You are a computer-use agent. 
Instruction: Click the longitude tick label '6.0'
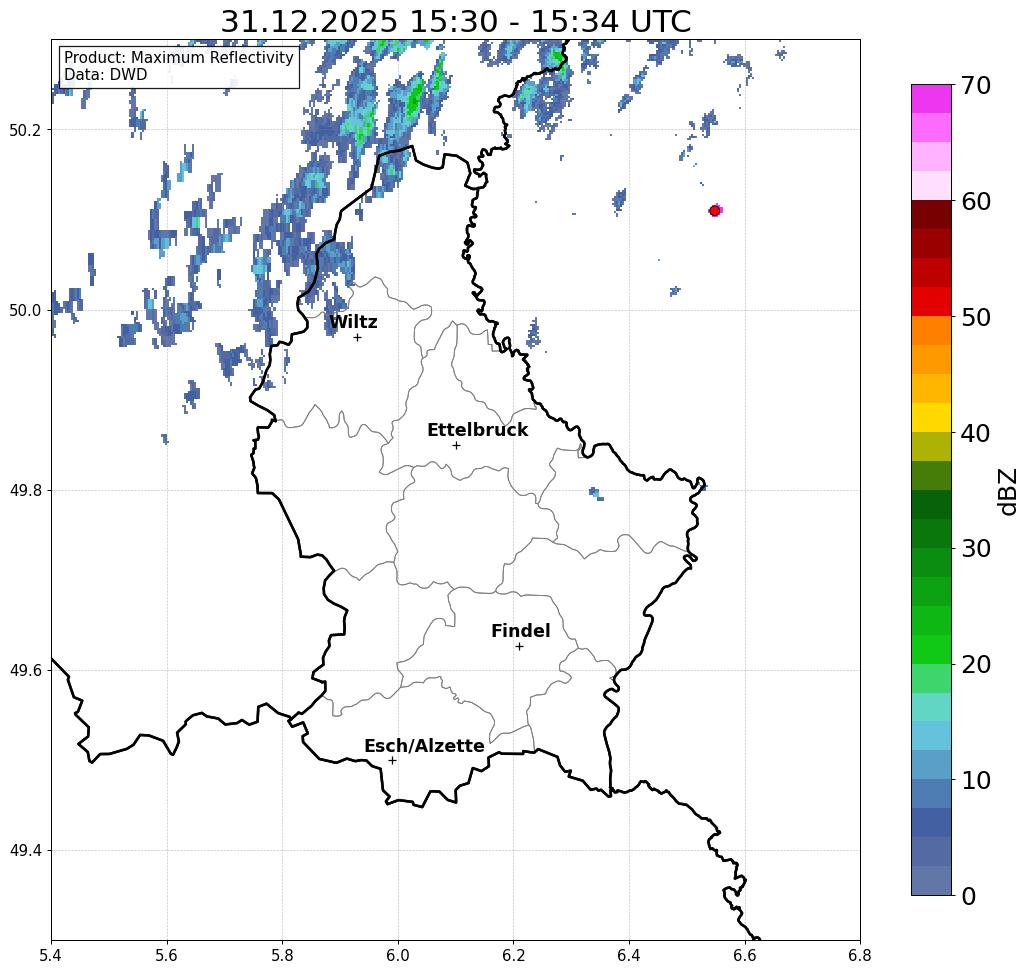tap(398, 955)
